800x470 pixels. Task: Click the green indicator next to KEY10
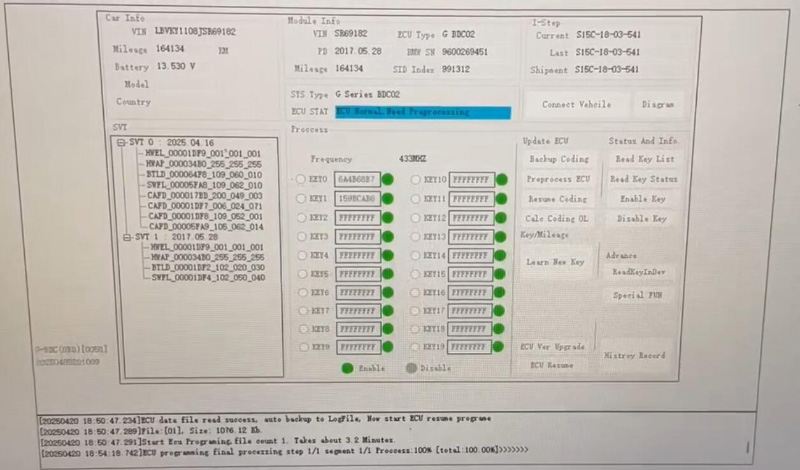[501, 180]
